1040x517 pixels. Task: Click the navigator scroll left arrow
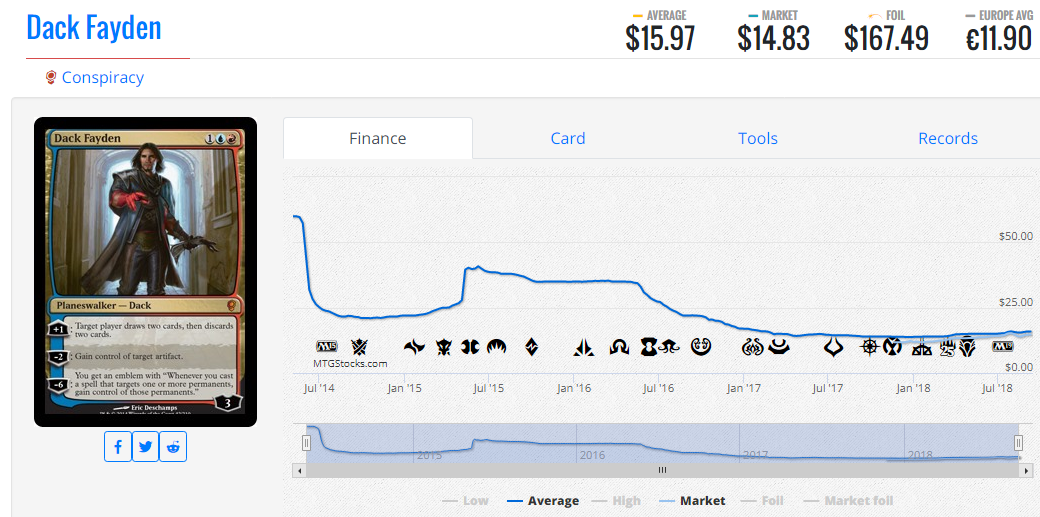click(300, 470)
